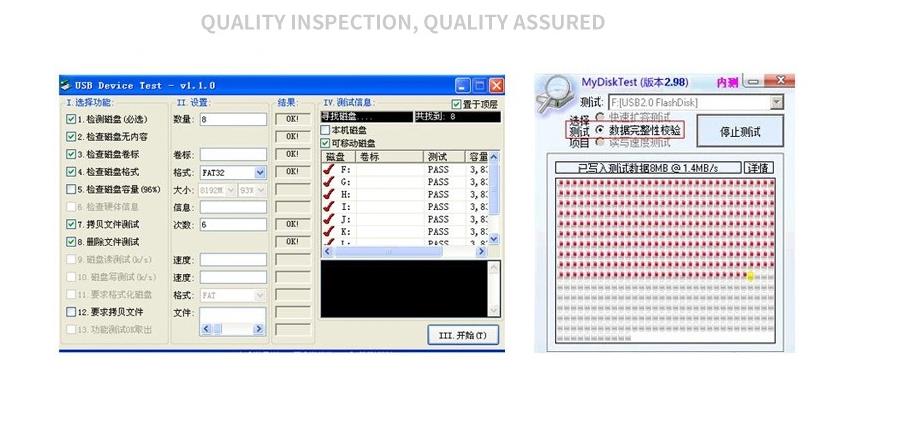Minimize the MyDiskTest window
902x440 pixels.
[753, 82]
